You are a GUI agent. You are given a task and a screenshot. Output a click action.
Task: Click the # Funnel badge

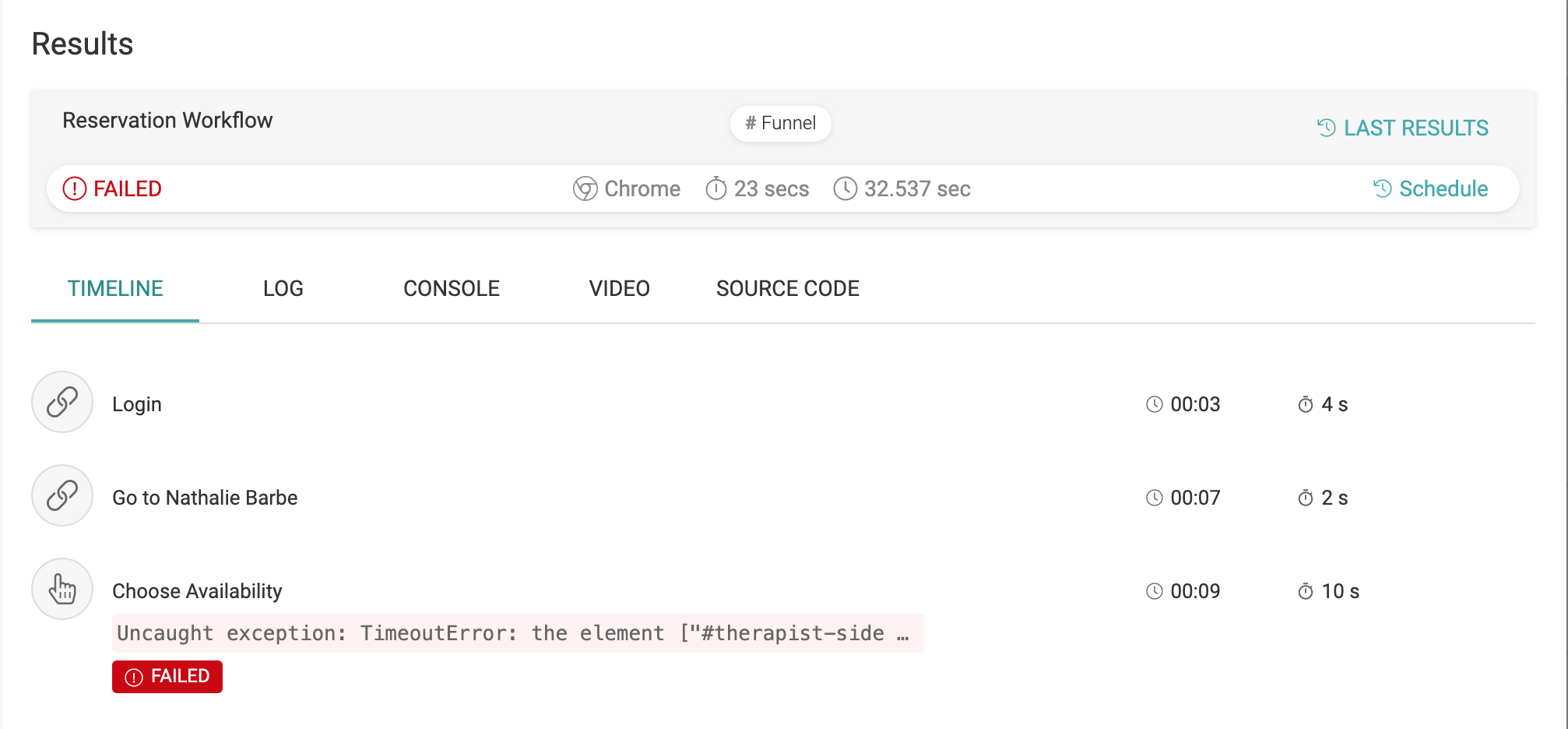779,123
